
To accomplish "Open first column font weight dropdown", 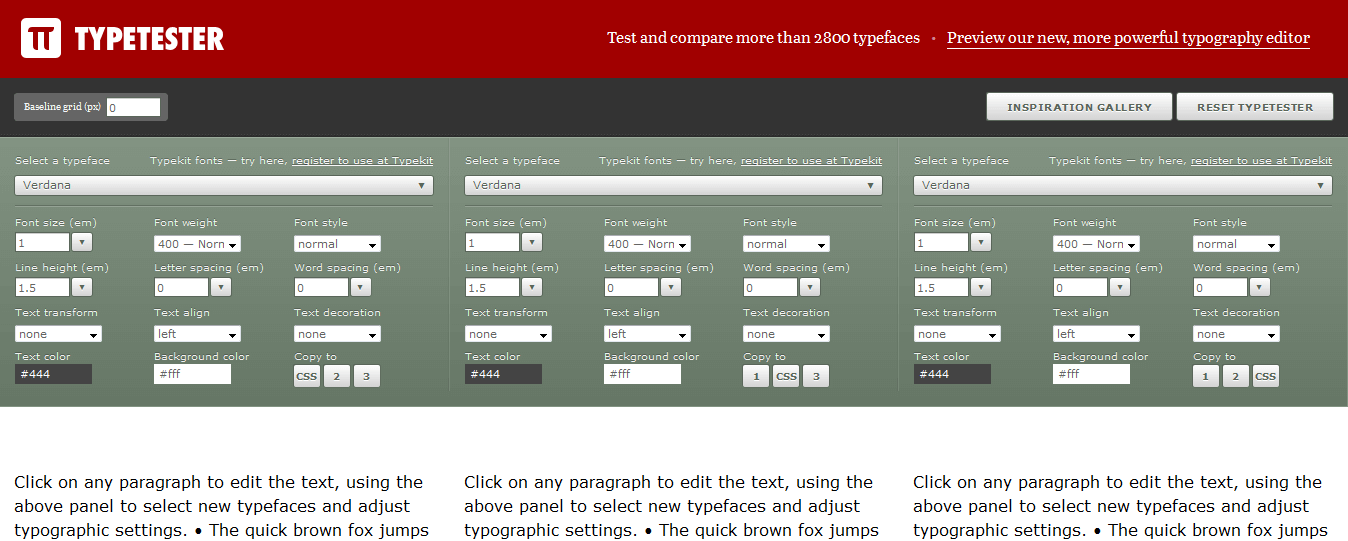I will [x=198, y=244].
